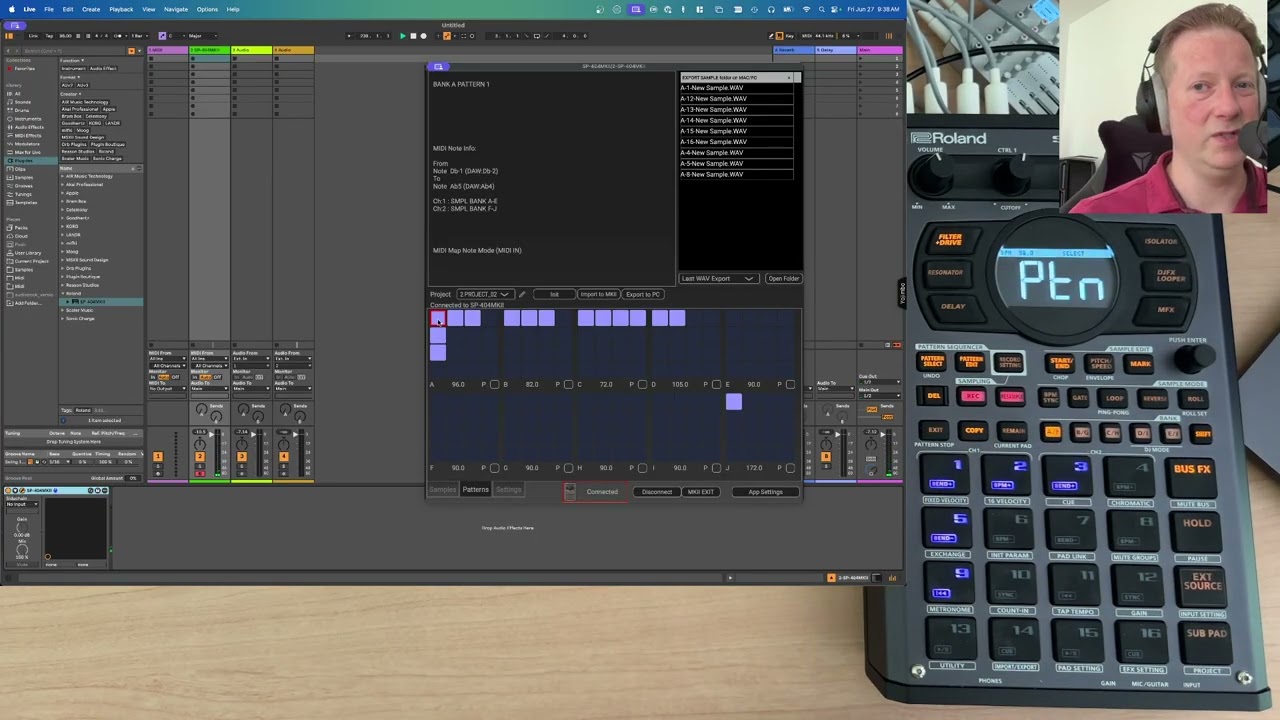The image size is (1280, 720).
Task: Select A-8-New Sample.WAV in export list
Action: click(736, 174)
